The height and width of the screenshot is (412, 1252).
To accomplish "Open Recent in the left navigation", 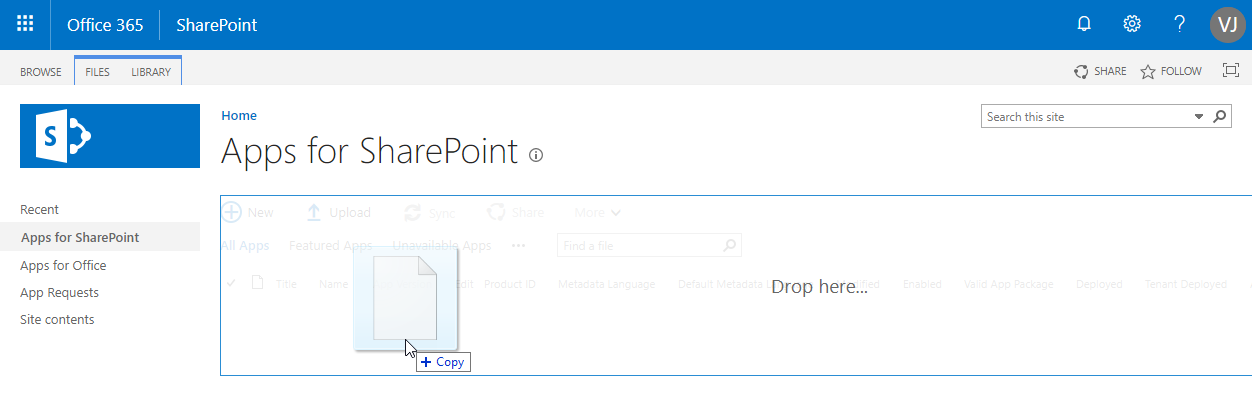I will (39, 209).
